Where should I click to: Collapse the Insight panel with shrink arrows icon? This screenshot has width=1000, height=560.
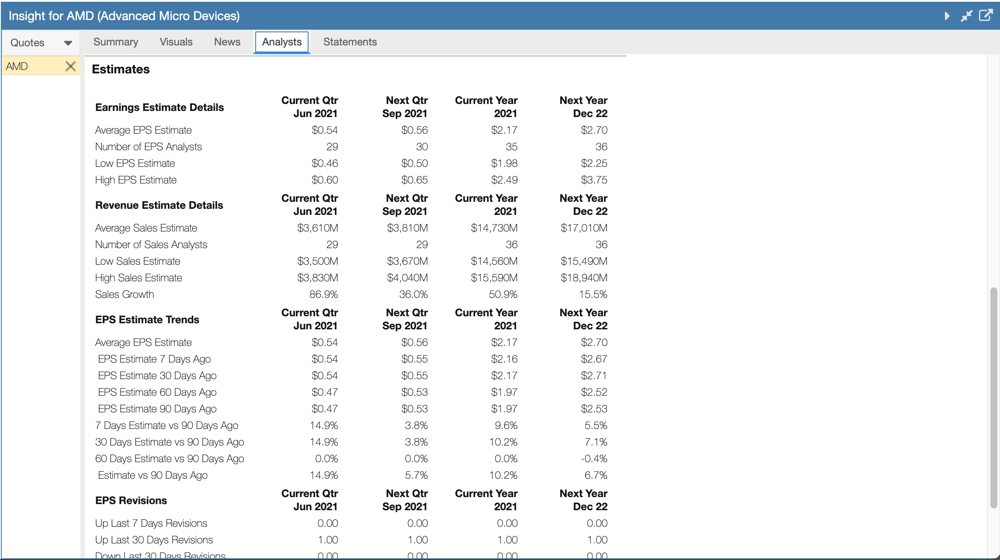coord(966,16)
